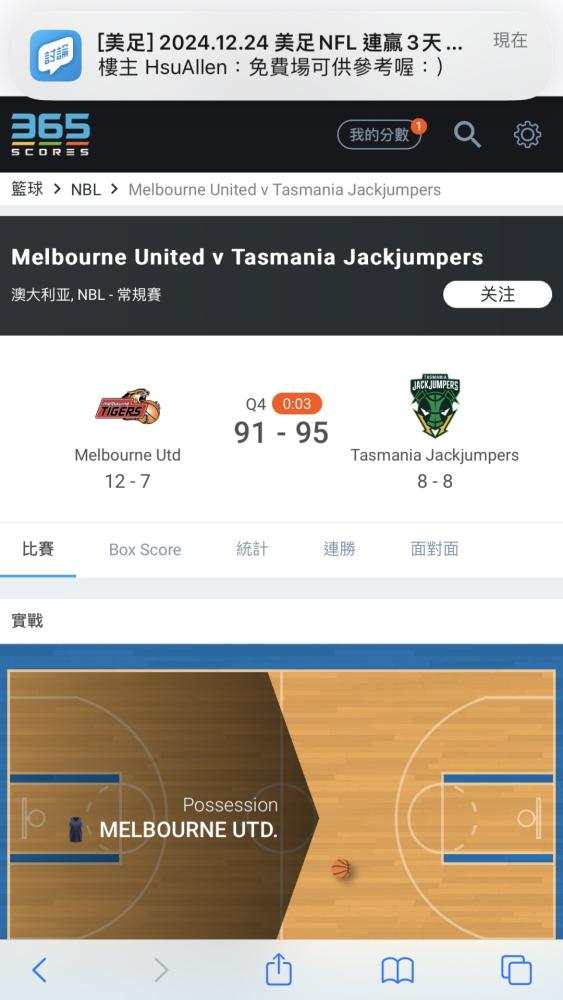The width and height of the screenshot is (563, 1000).
Task: Tap the Melbourne Tigers team logo
Action: click(128, 407)
